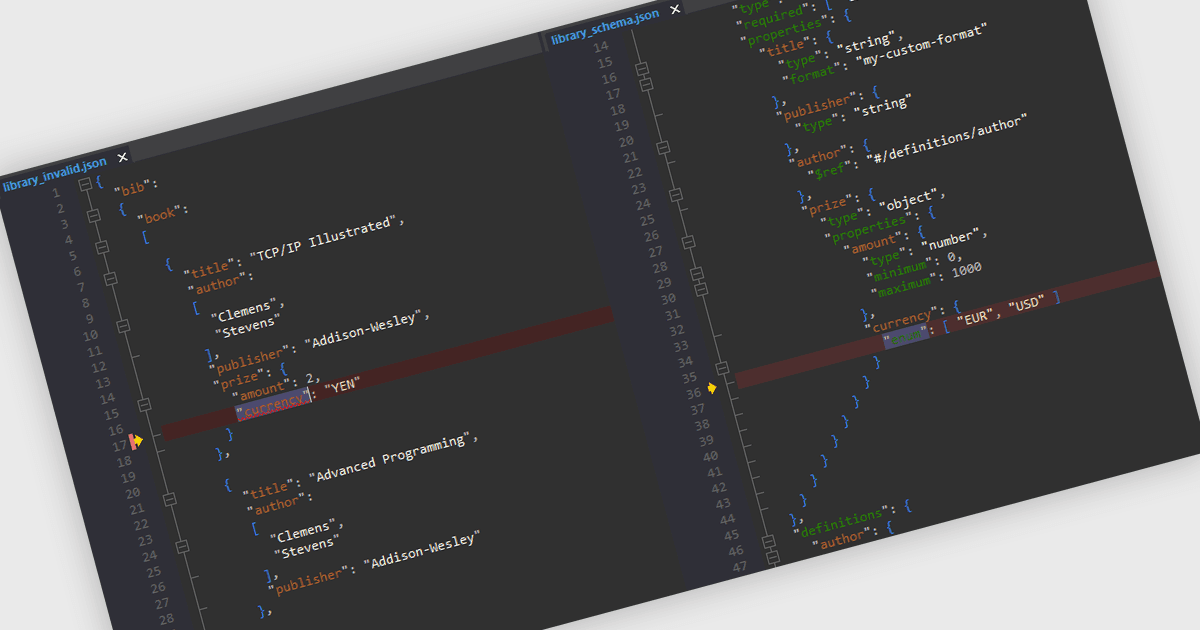Viewport: 1200px width, 630px height.
Task: Select the highlighted "currency" key in library_invalid.json
Action: click(x=272, y=402)
